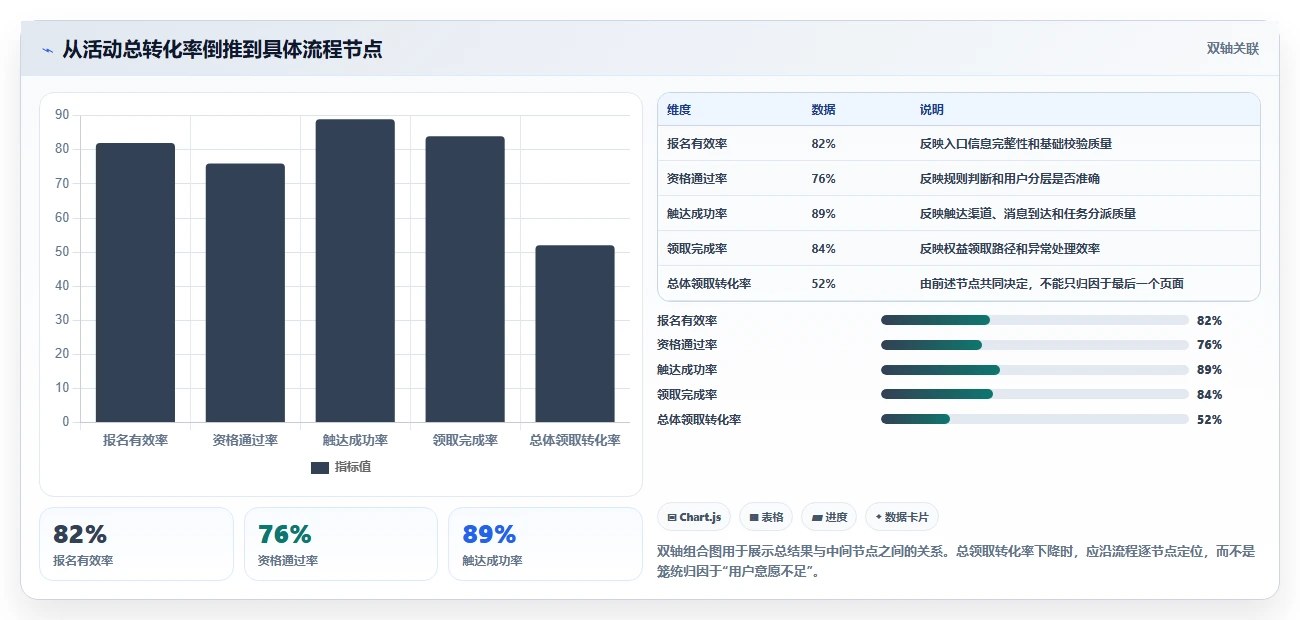Click the 52% label beside progress bar
The image size is (1300, 620).
1209,420
